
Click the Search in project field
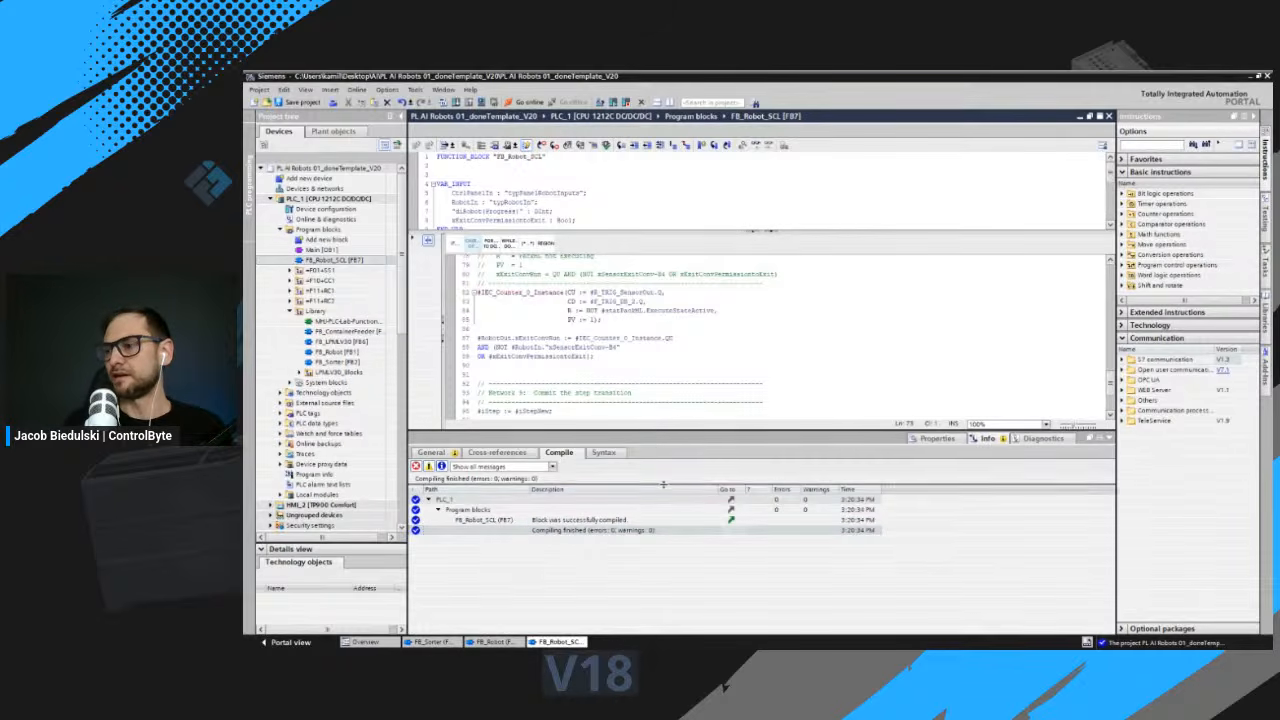713,102
